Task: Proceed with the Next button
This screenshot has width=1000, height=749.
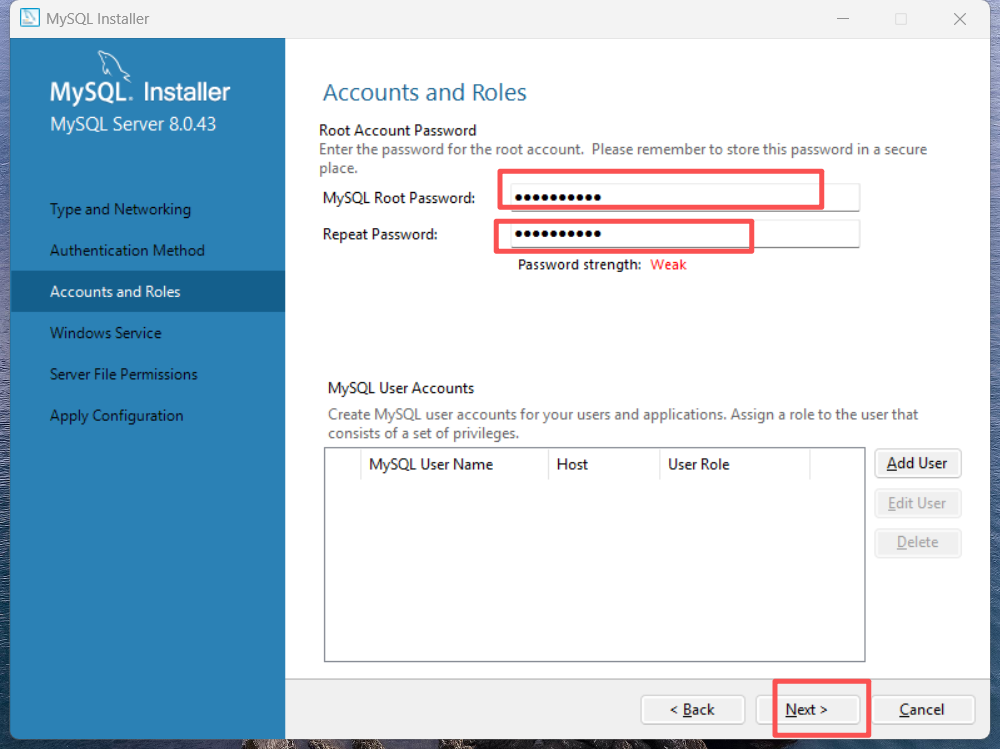Action: tap(807, 709)
